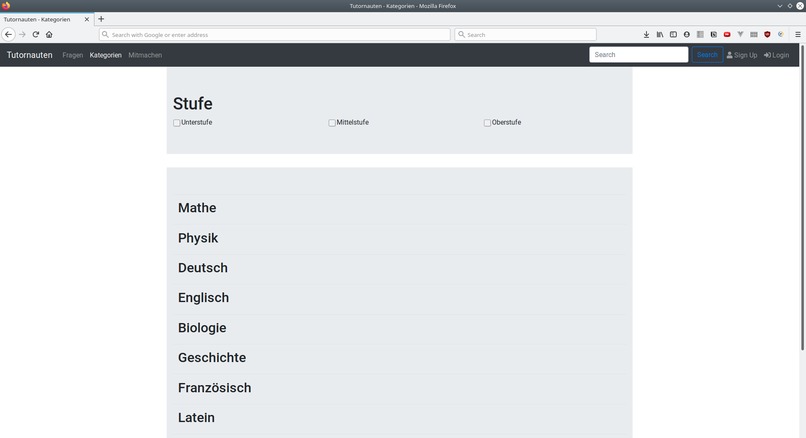This screenshot has width=806, height=438.
Task: Click the red YouTube-style extension icon
Action: [x=727, y=34]
